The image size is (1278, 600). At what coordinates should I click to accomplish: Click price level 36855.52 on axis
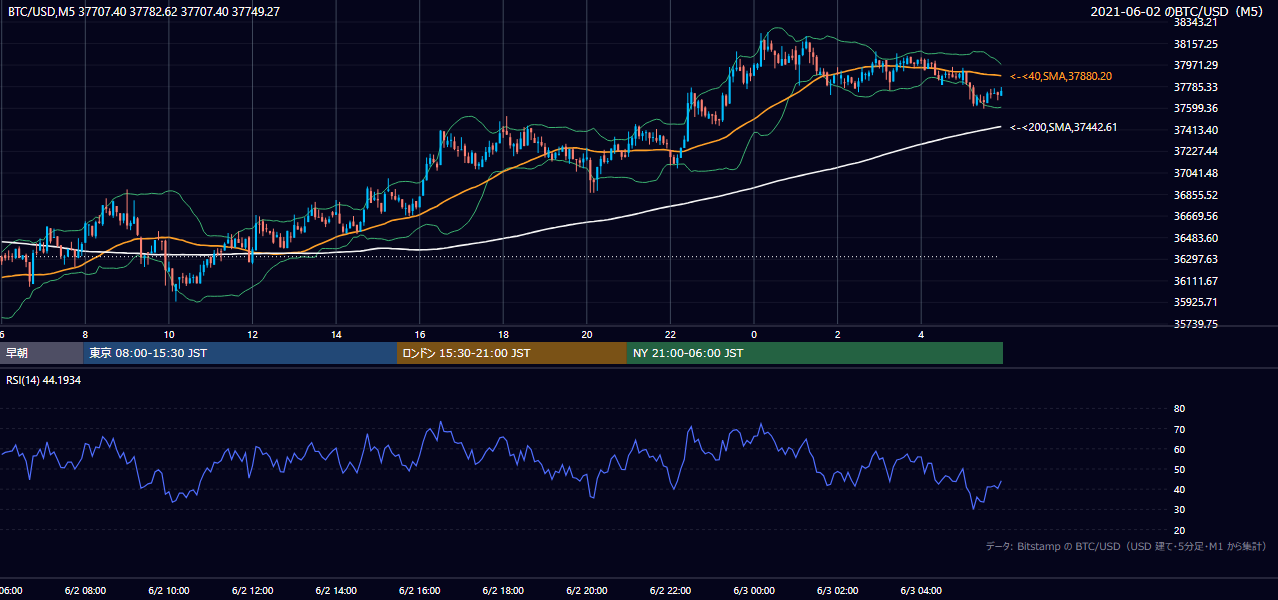[1196, 195]
